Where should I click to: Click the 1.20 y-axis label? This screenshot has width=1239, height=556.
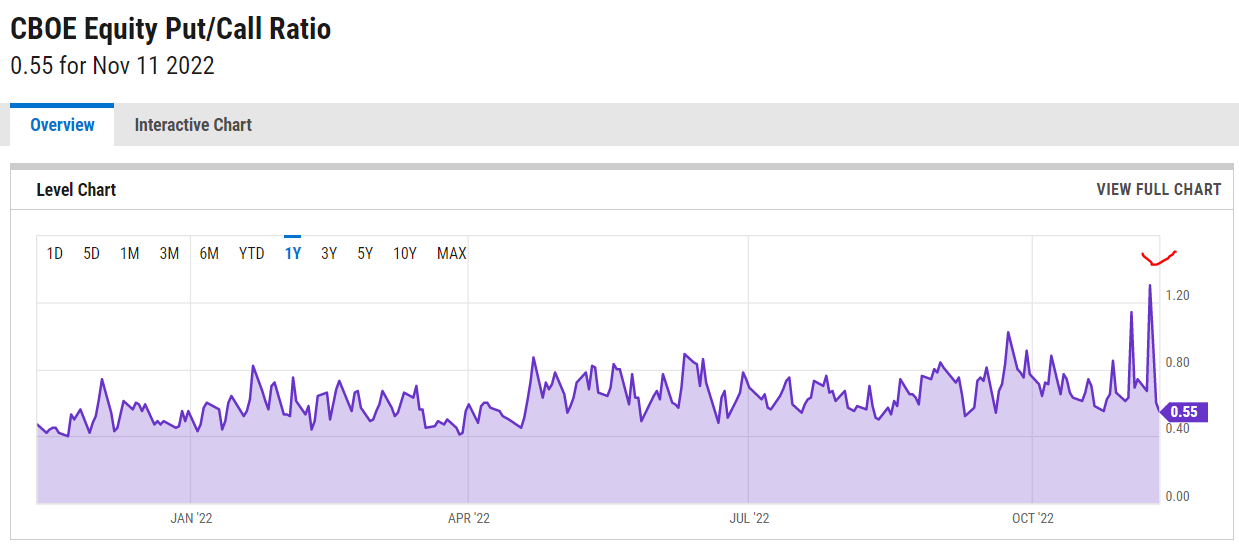coord(1177,296)
